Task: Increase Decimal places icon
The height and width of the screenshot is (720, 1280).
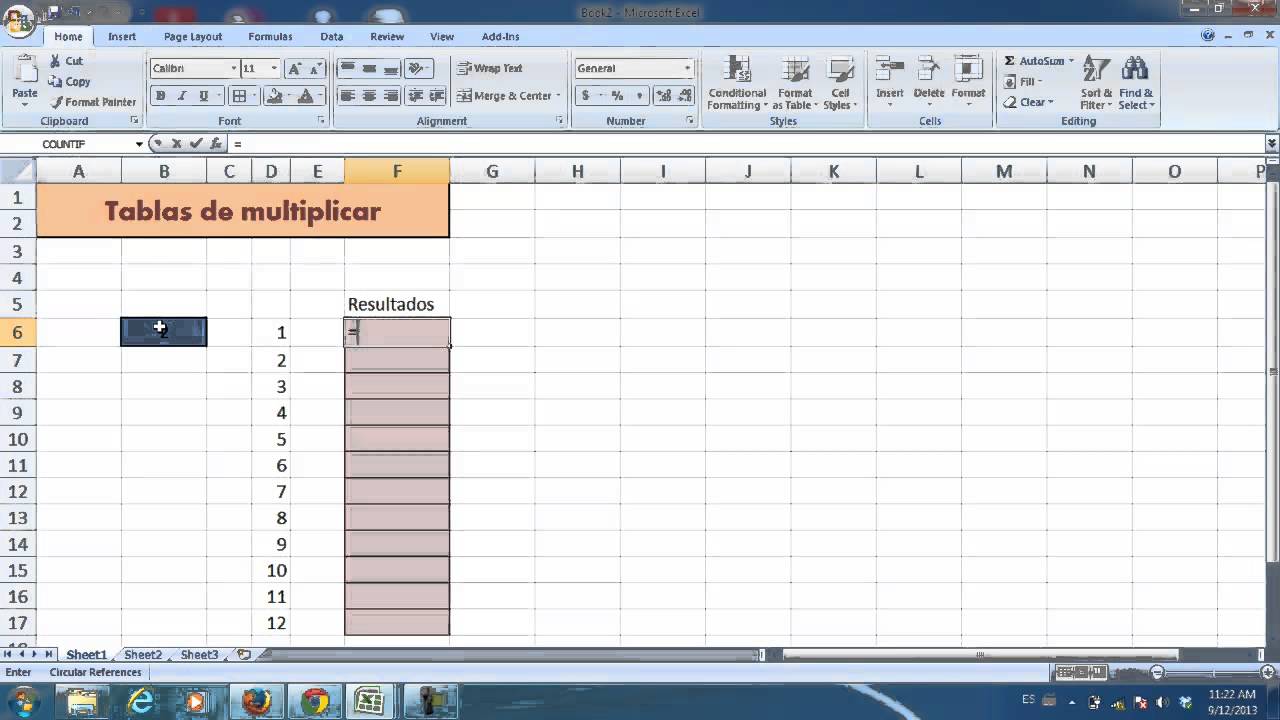Action: point(663,96)
